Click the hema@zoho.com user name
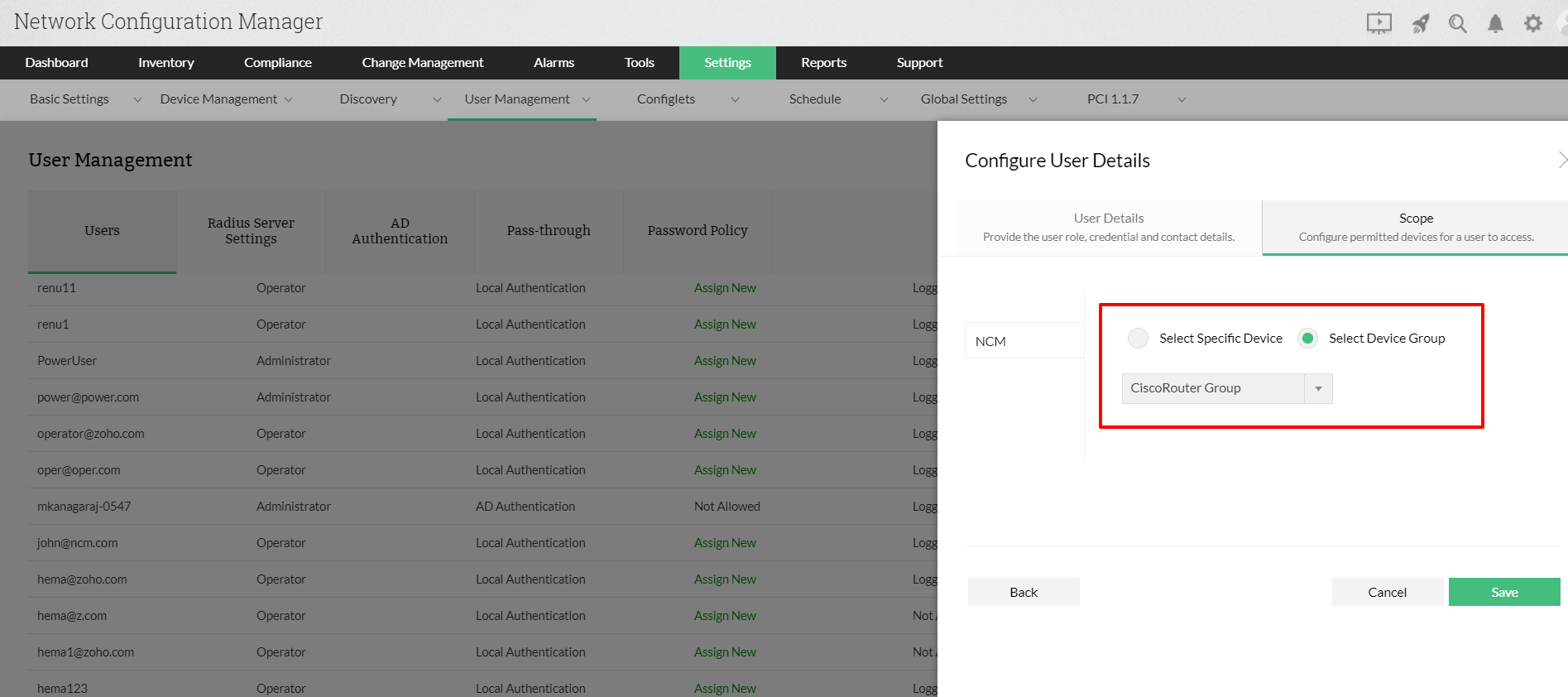 pos(82,579)
